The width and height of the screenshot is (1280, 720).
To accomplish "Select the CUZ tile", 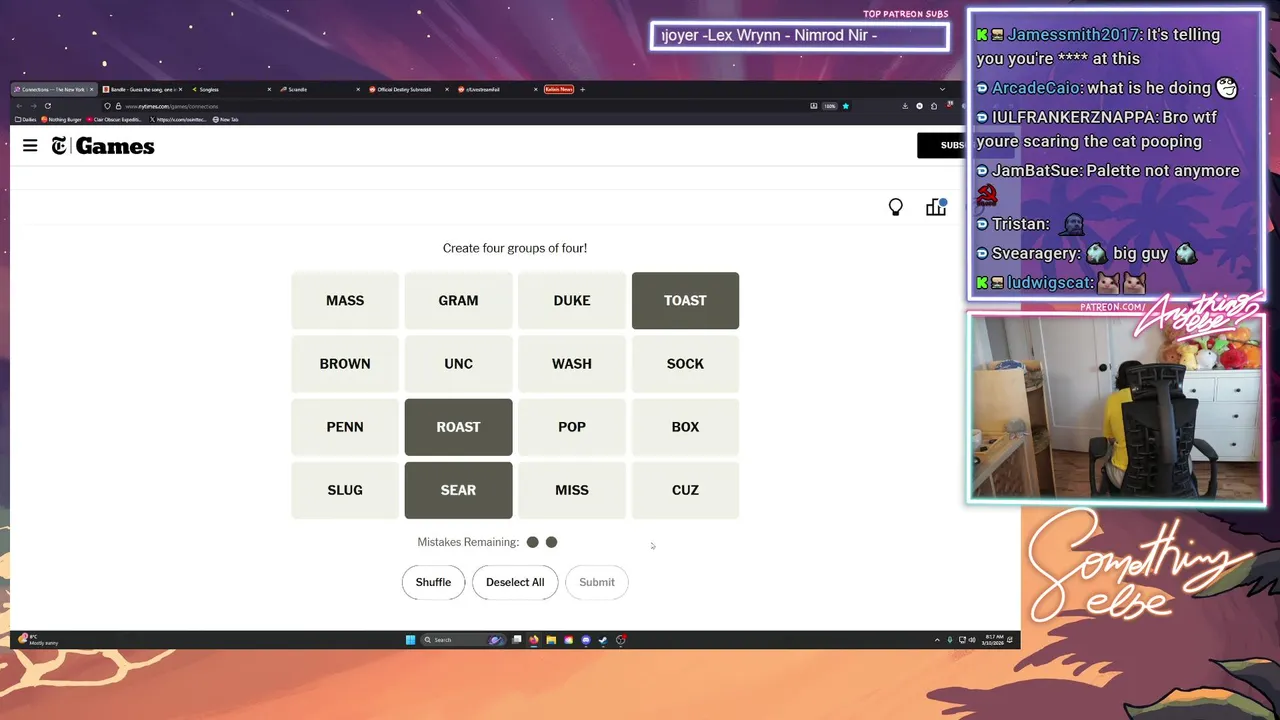I will click(685, 490).
